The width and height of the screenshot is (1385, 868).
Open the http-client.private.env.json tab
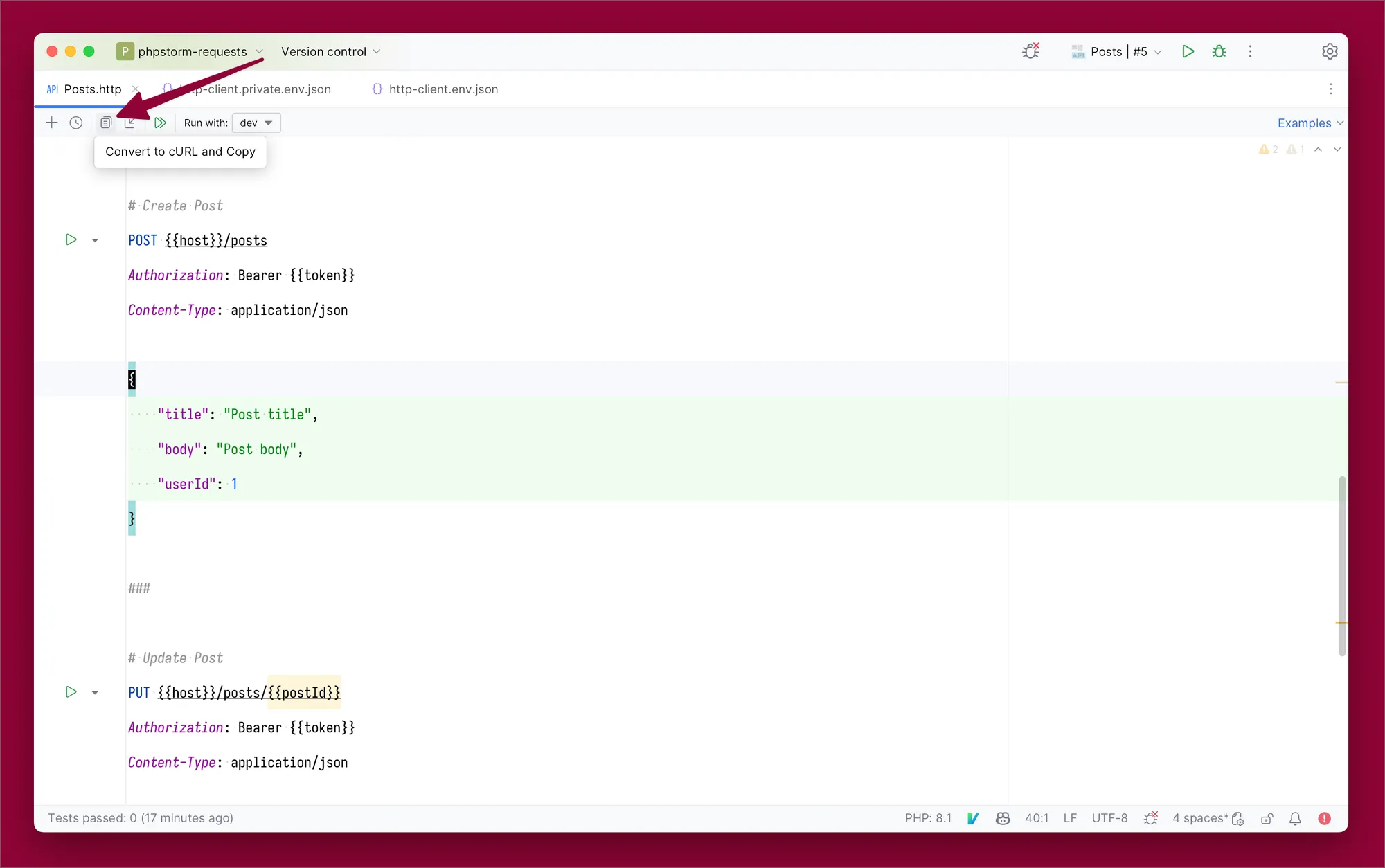247,89
